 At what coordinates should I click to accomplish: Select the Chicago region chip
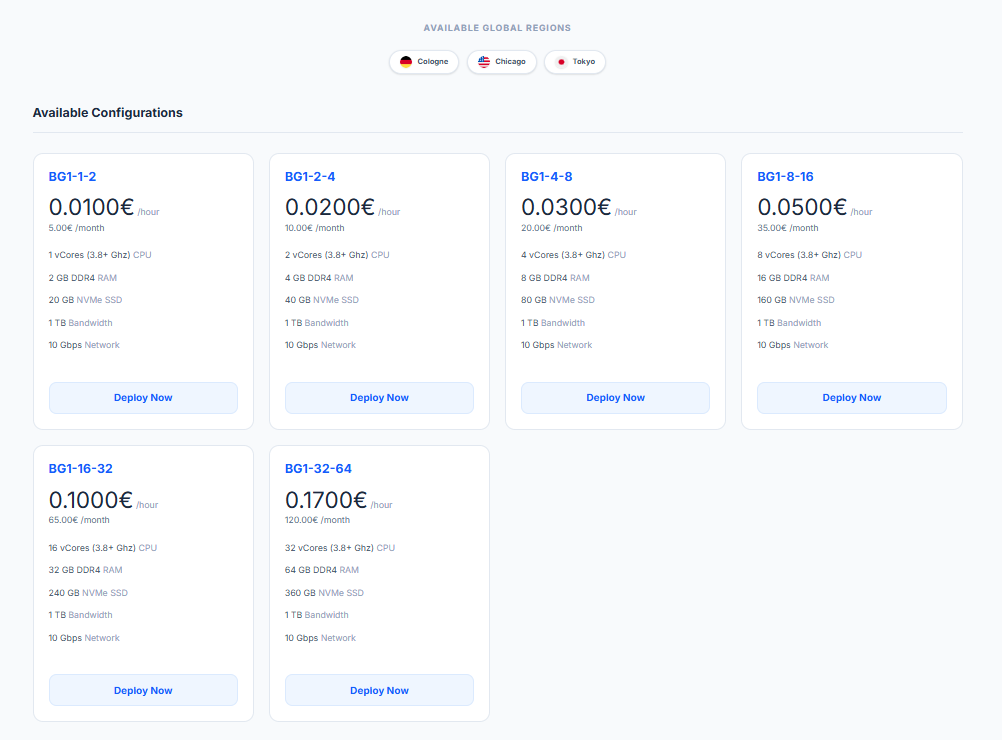(x=502, y=62)
